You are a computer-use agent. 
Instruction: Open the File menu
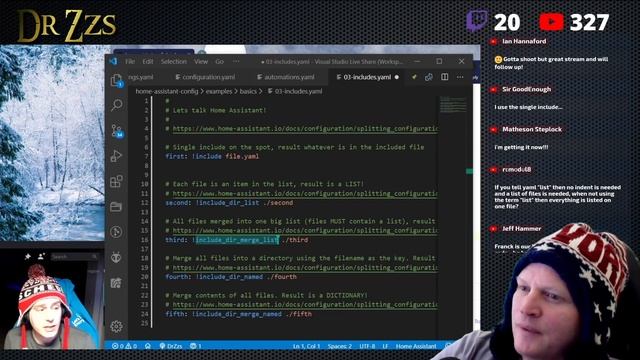coord(130,62)
